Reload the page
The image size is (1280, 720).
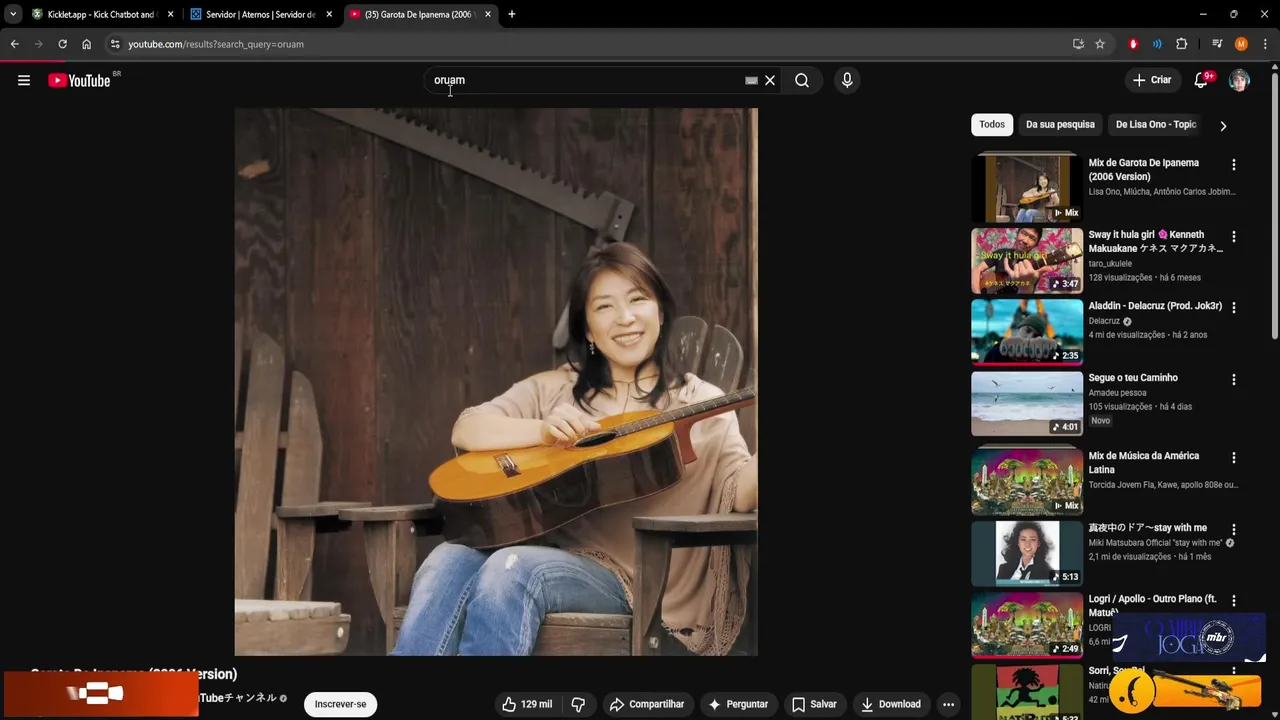(62, 44)
